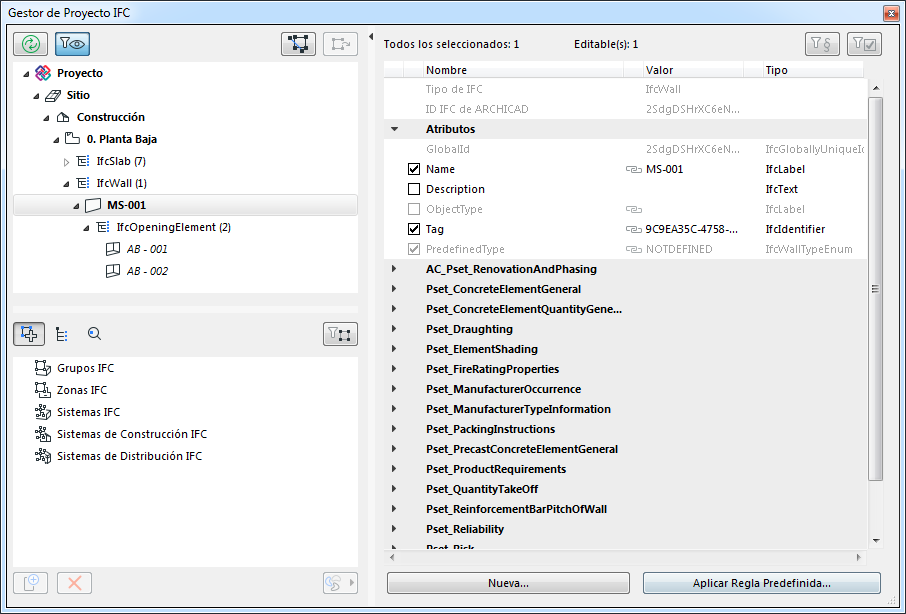Select Sistemas de Construcción IFC item
The width and height of the screenshot is (906, 614).
[131, 434]
